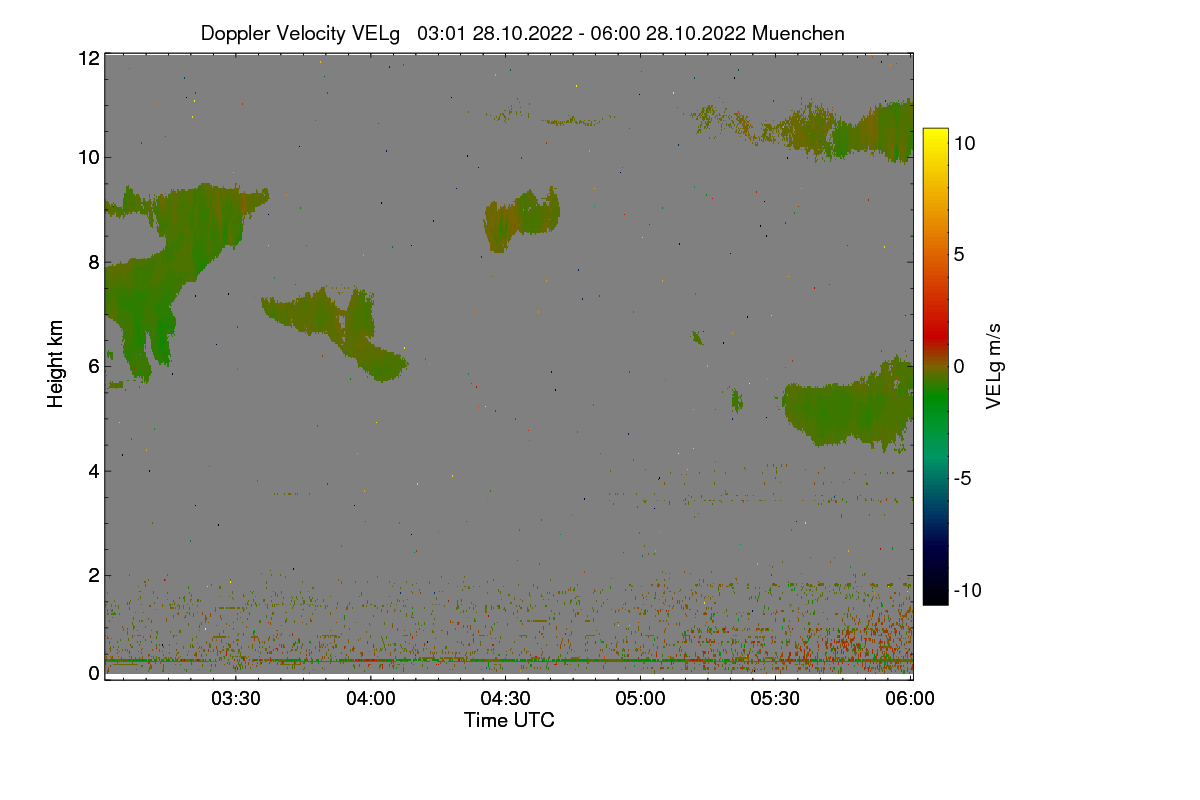The height and width of the screenshot is (800, 1200).
Task: Click the 'Muenchen' station name in title
Action: tap(798, 33)
